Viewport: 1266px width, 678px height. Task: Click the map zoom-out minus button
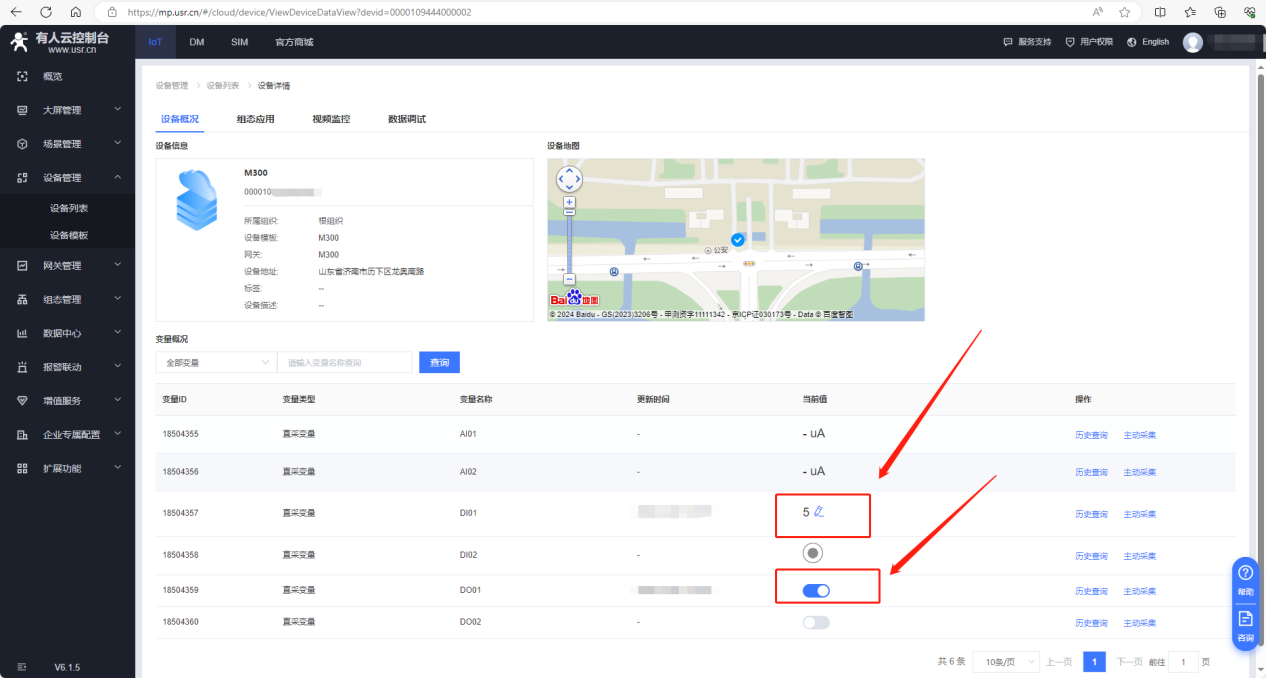pyautogui.click(x=569, y=280)
